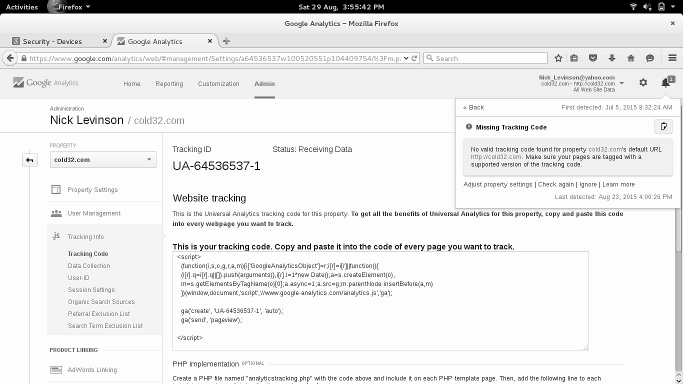
Task: Select the Google Analytics browser tab
Action: (x=165, y=41)
